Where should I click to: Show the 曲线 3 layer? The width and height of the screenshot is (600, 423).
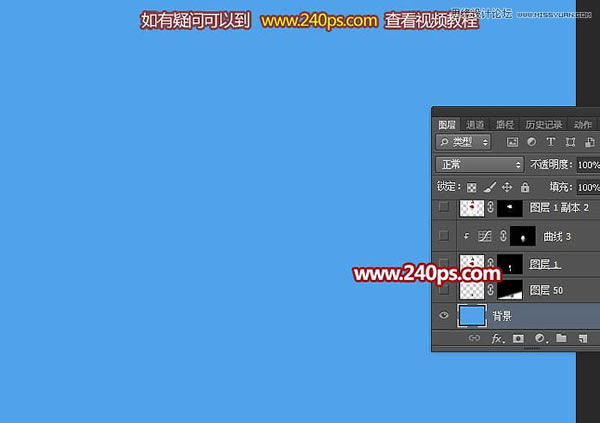(444, 236)
